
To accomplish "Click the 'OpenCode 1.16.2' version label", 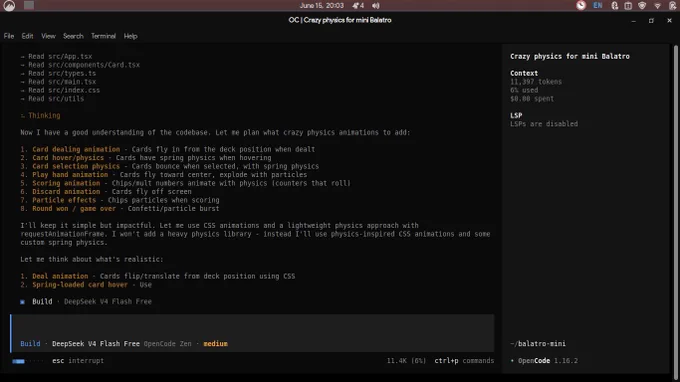I will click(544, 360).
